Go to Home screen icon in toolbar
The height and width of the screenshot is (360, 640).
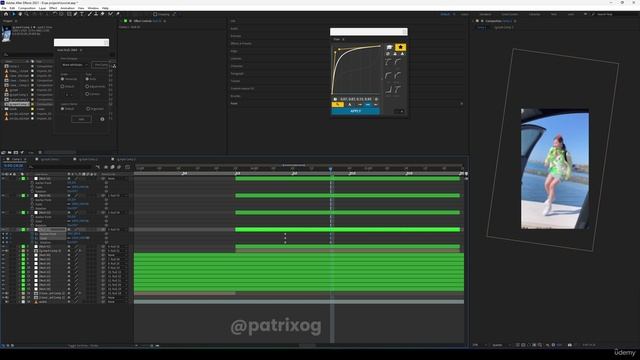tap(6, 14)
